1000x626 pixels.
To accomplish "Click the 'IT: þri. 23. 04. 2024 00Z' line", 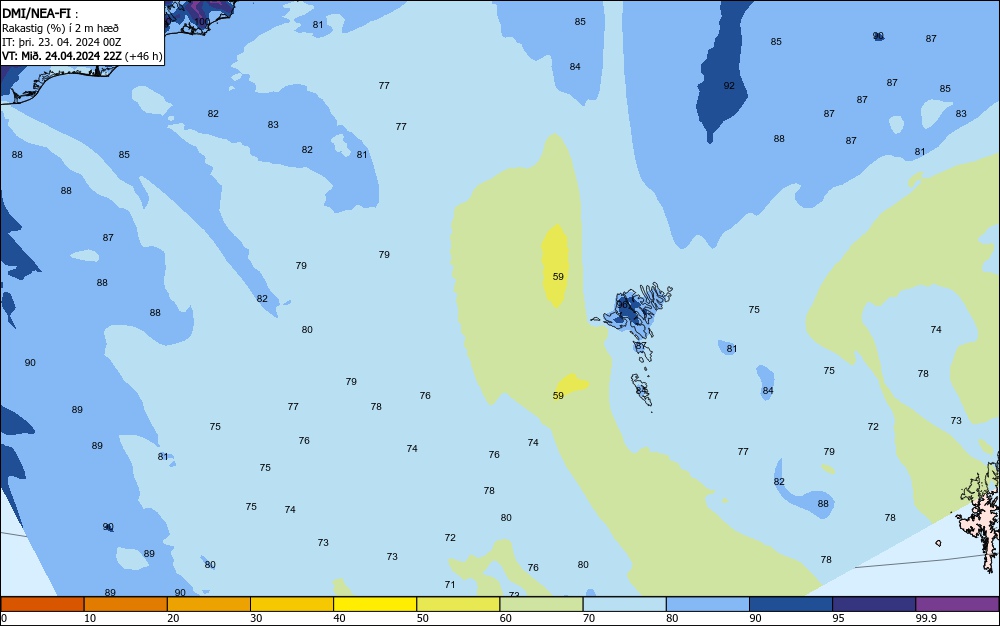I will [61, 42].
